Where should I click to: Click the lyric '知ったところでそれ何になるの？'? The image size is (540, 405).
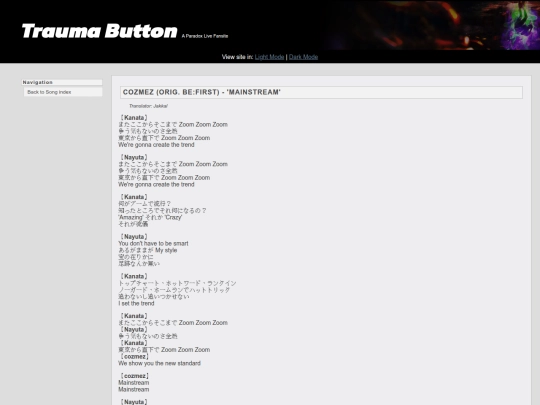tap(162, 210)
